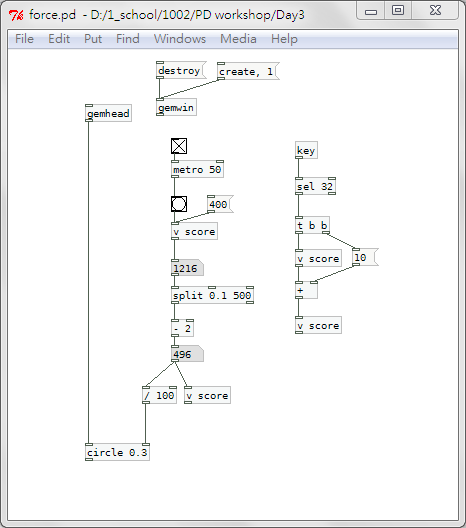Screen dimensions: 466x528
Task: Select v score object beside / 100
Action: click(x=207, y=395)
